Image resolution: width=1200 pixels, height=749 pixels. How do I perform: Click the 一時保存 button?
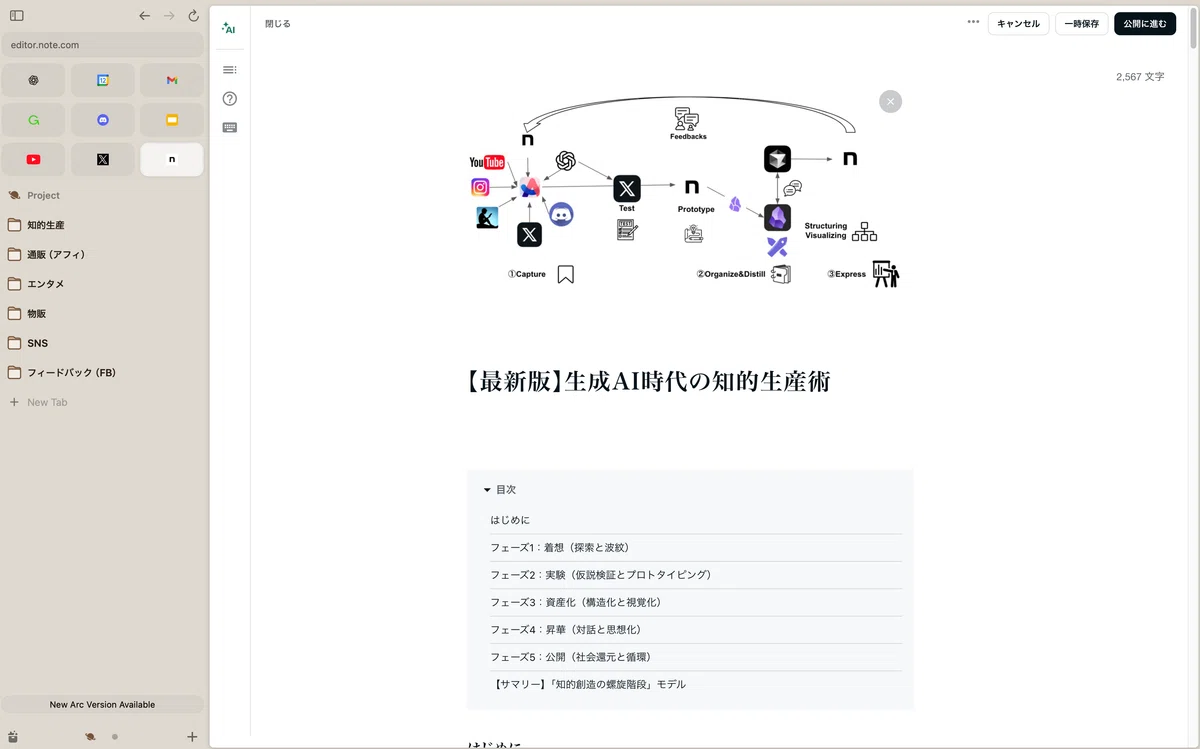[1081, 23]
